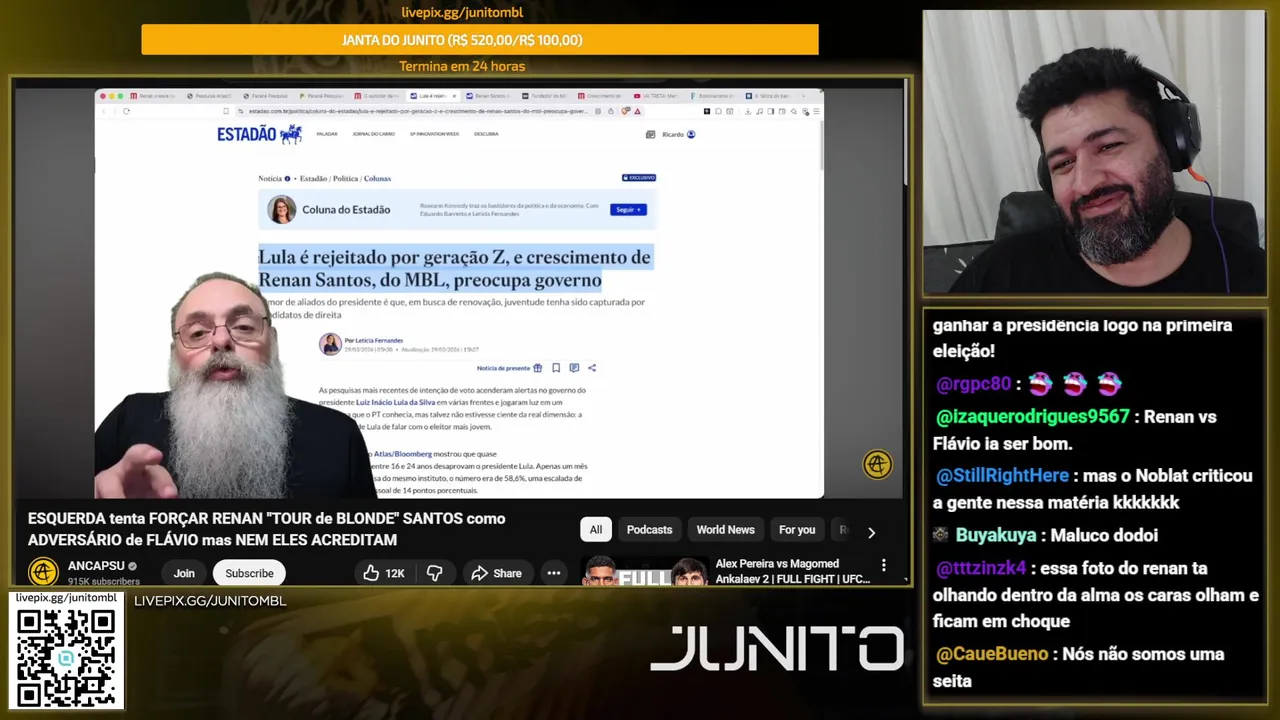Screen dimensions: 1280x720
Task: Open Ricardo user profile icon on Estadão
Action: point(690,134)
